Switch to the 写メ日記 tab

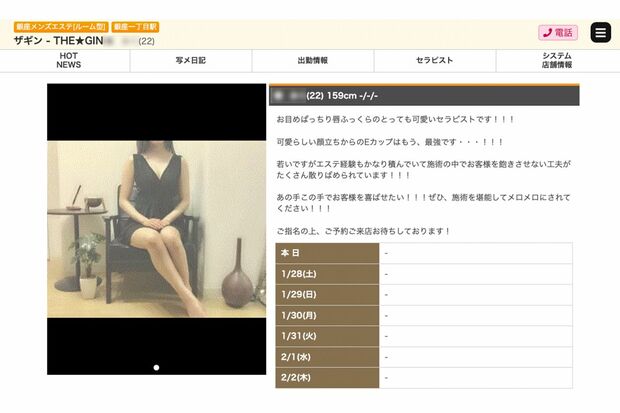pyautogui.click(x=190, y=60)
